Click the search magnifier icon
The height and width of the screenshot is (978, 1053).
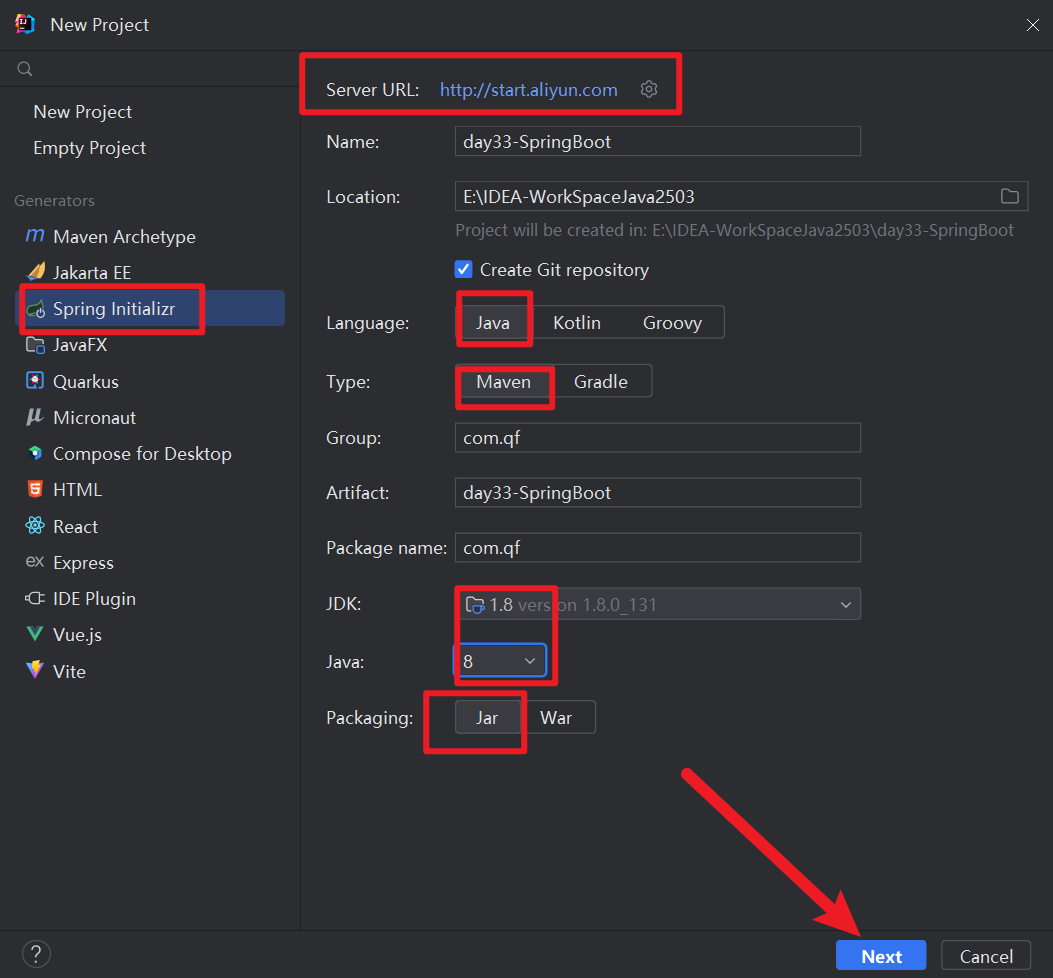(25, 69)
